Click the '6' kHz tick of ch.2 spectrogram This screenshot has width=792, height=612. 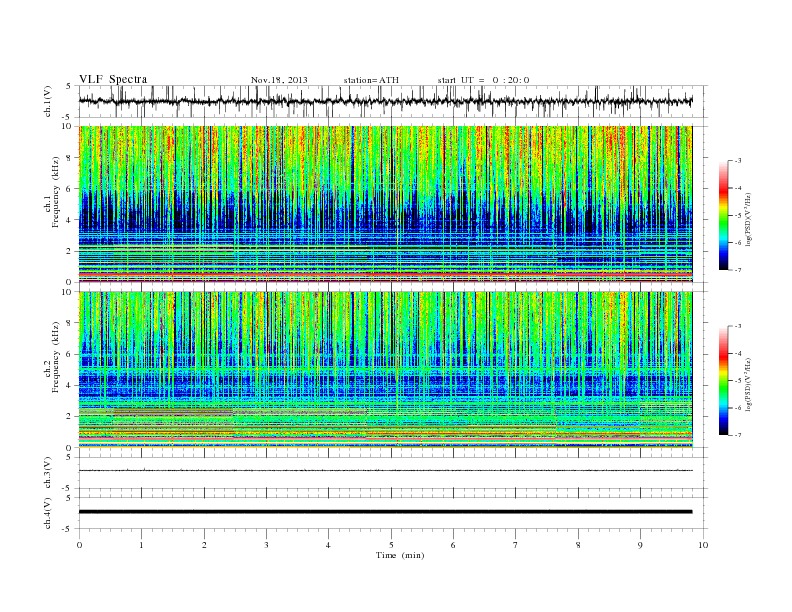pyautogui.click(x=69, y=354)
